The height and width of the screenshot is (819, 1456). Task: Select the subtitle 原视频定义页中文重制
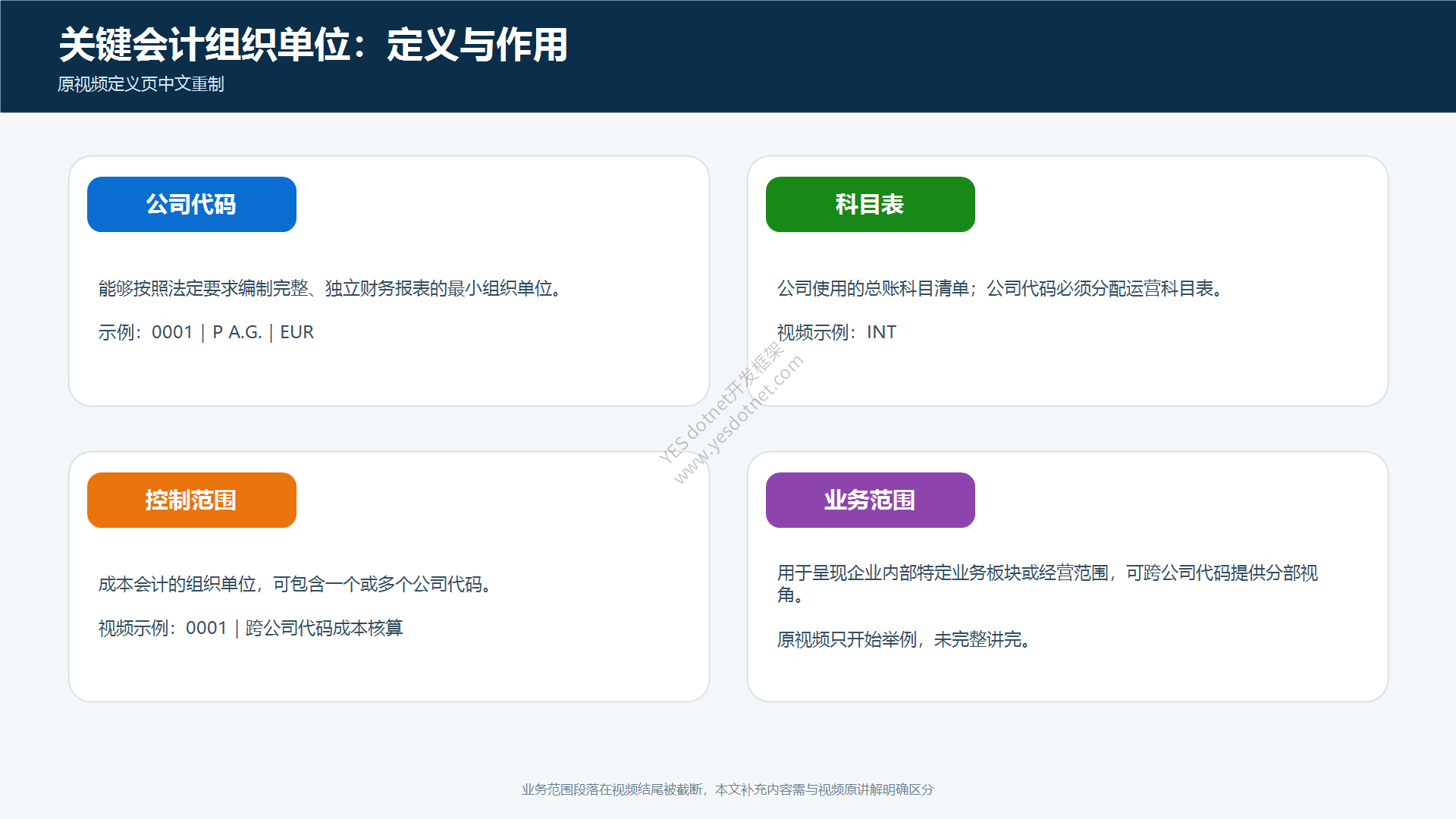pos(141,84)
